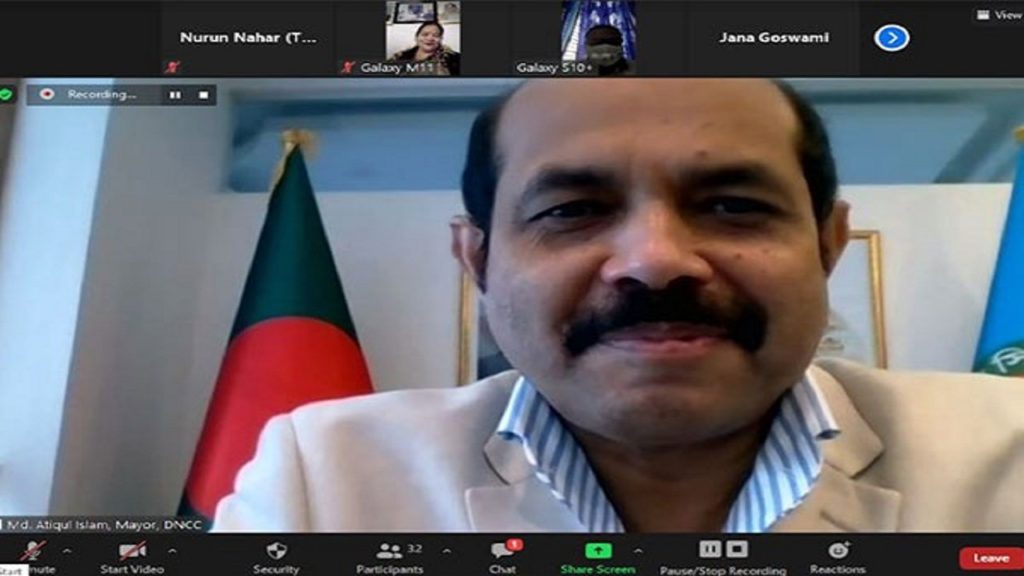The width and height of the screenshot is (1024, 576).
Task: Open the View menu at top right
Action: 999,15
